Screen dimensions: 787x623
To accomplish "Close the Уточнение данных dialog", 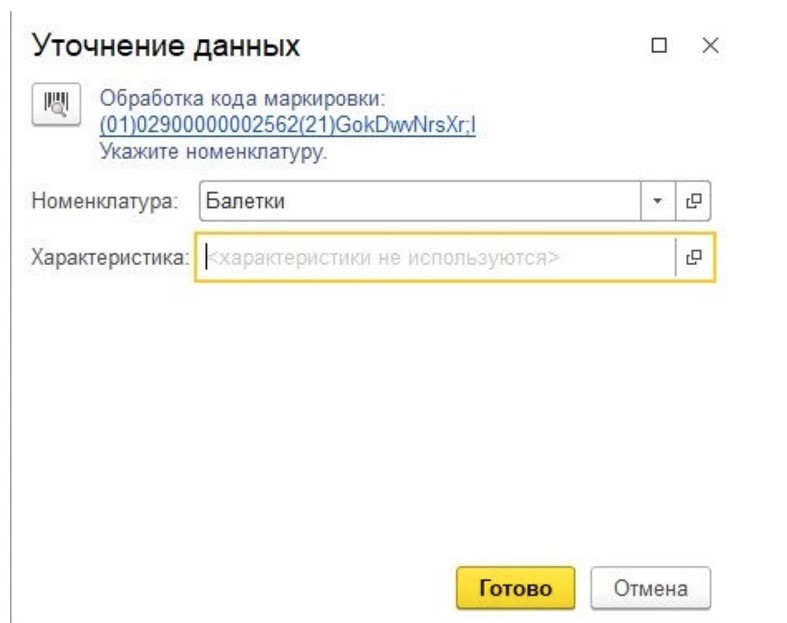I will click(710, 46).
